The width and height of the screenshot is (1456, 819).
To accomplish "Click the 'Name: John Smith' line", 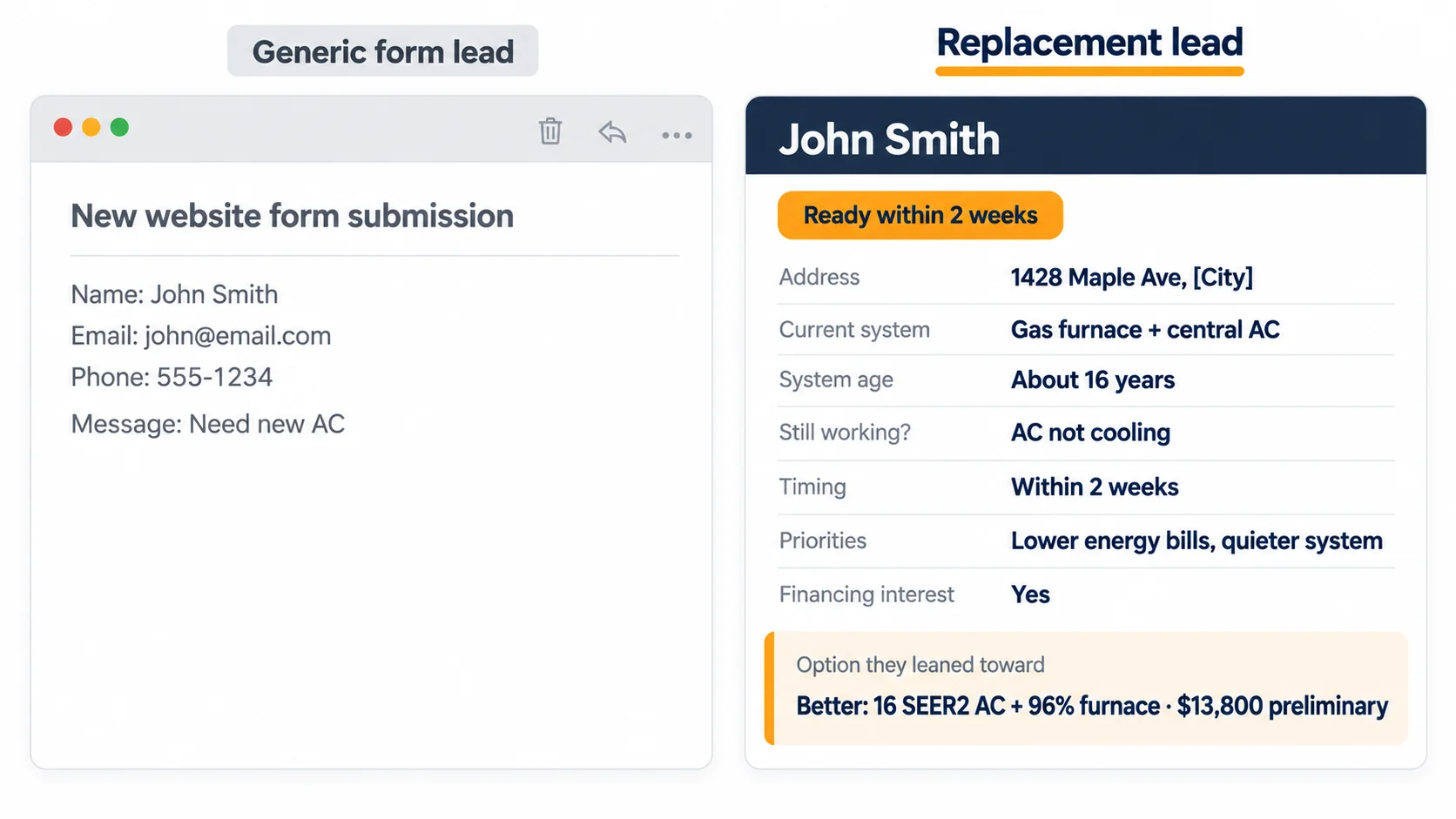I will pyautogui.click(x=174, y=294).
